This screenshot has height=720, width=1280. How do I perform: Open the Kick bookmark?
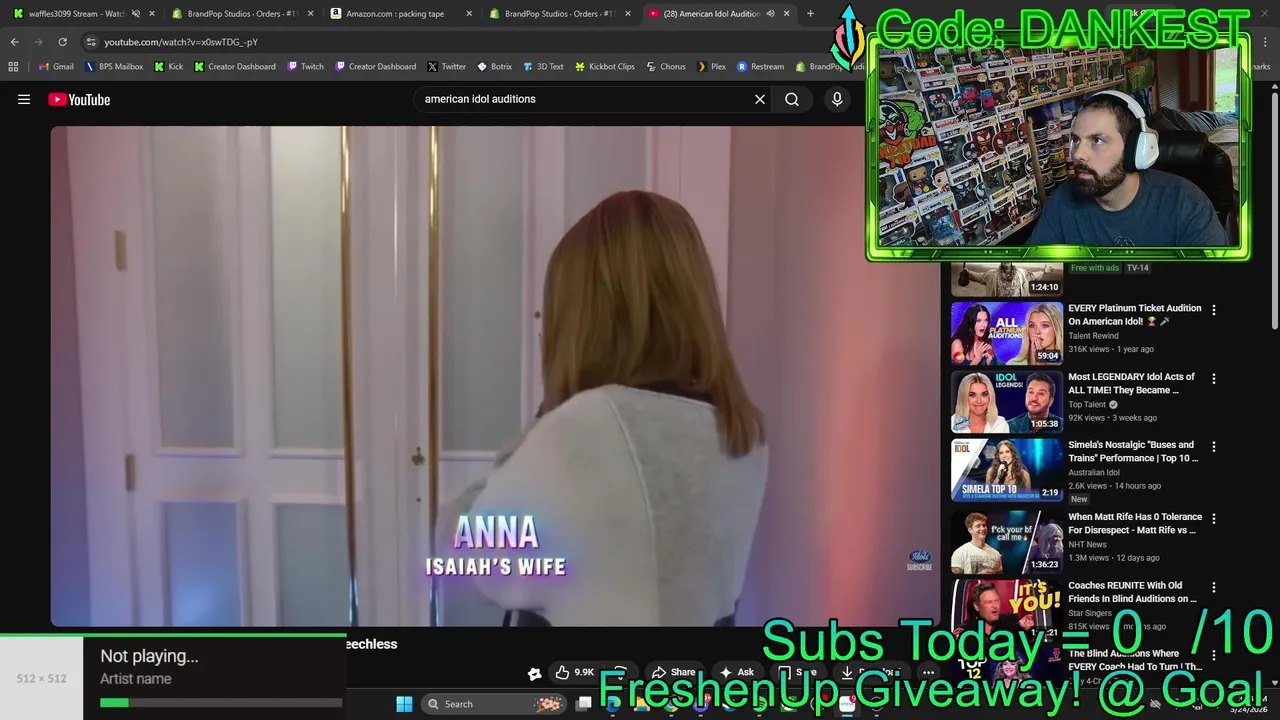(169, 67)
